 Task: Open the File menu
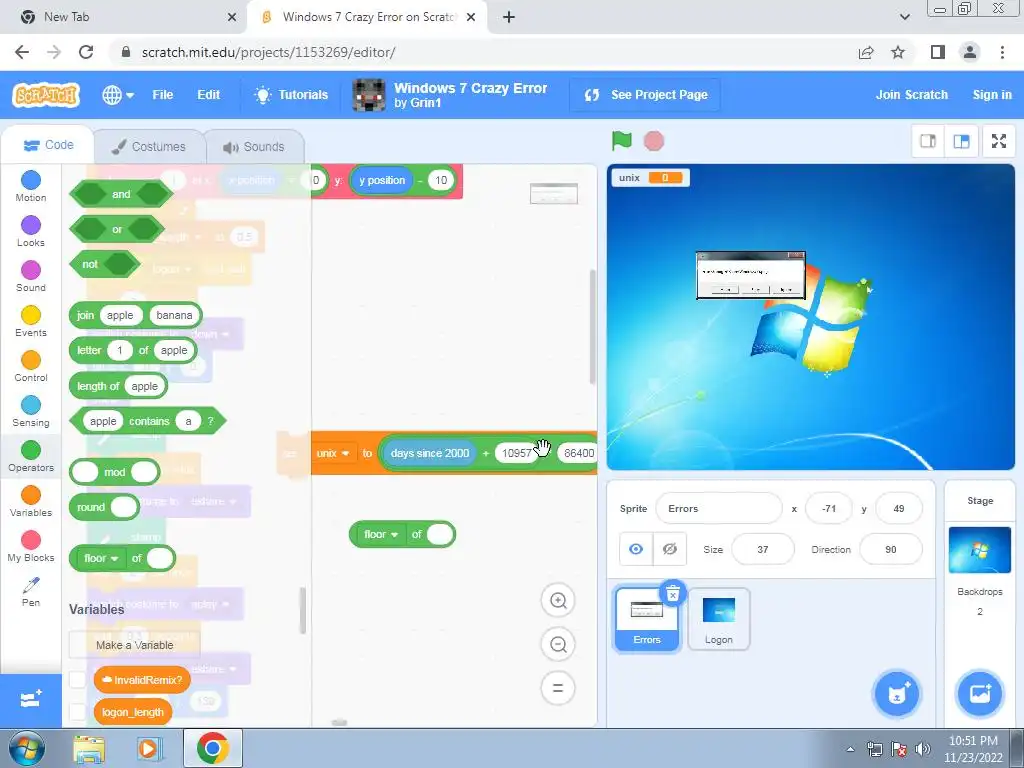coord(163,95)
